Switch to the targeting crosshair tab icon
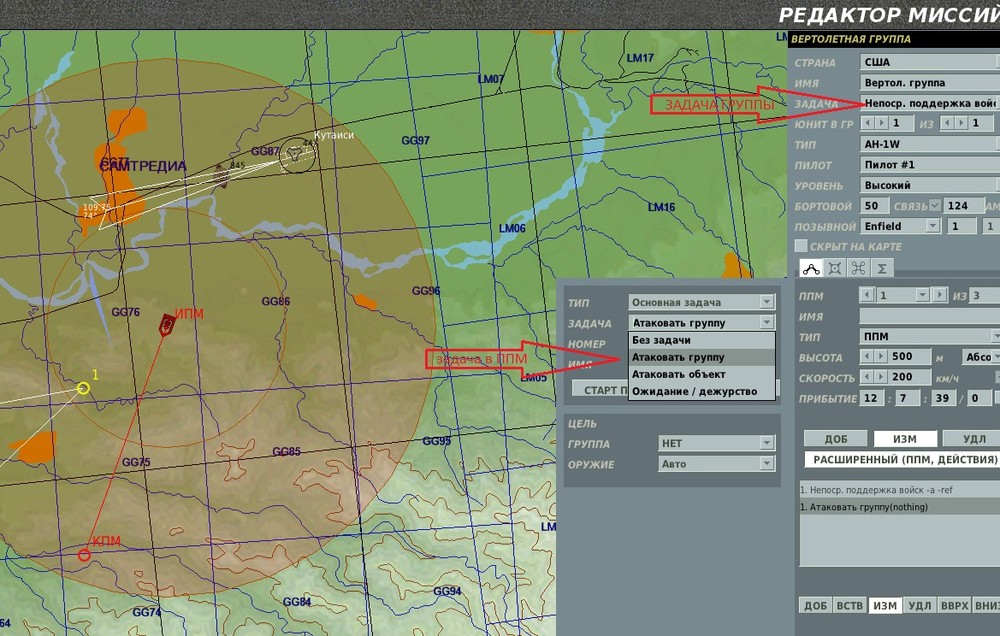Image resolution: width=1000 pixels, height=636 pixels. [834, 268]
